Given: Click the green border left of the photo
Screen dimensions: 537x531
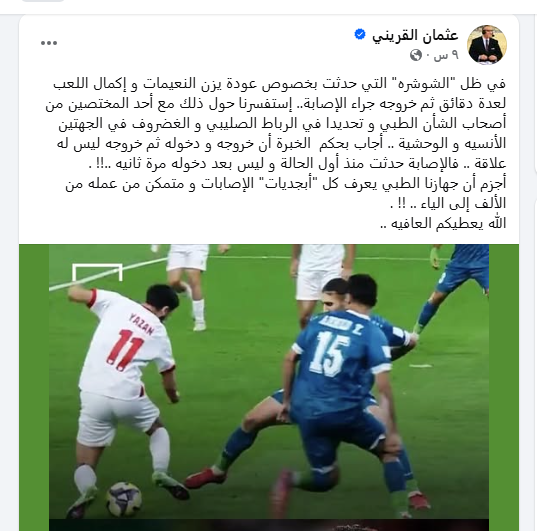Looking at the screenshot, I should (x=34, y=387).
